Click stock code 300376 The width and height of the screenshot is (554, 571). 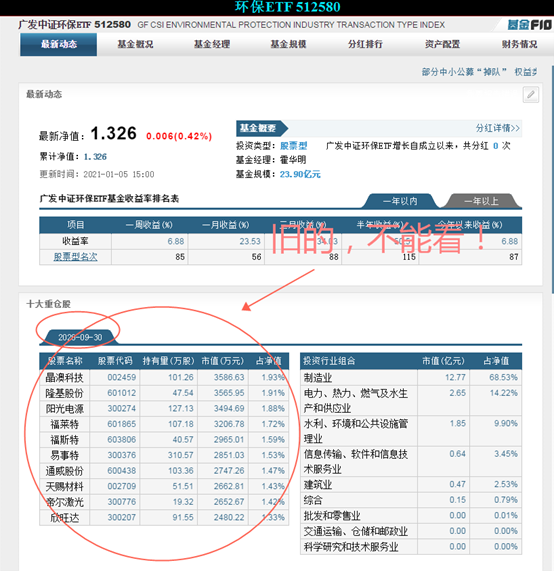[x=122, y=455]
